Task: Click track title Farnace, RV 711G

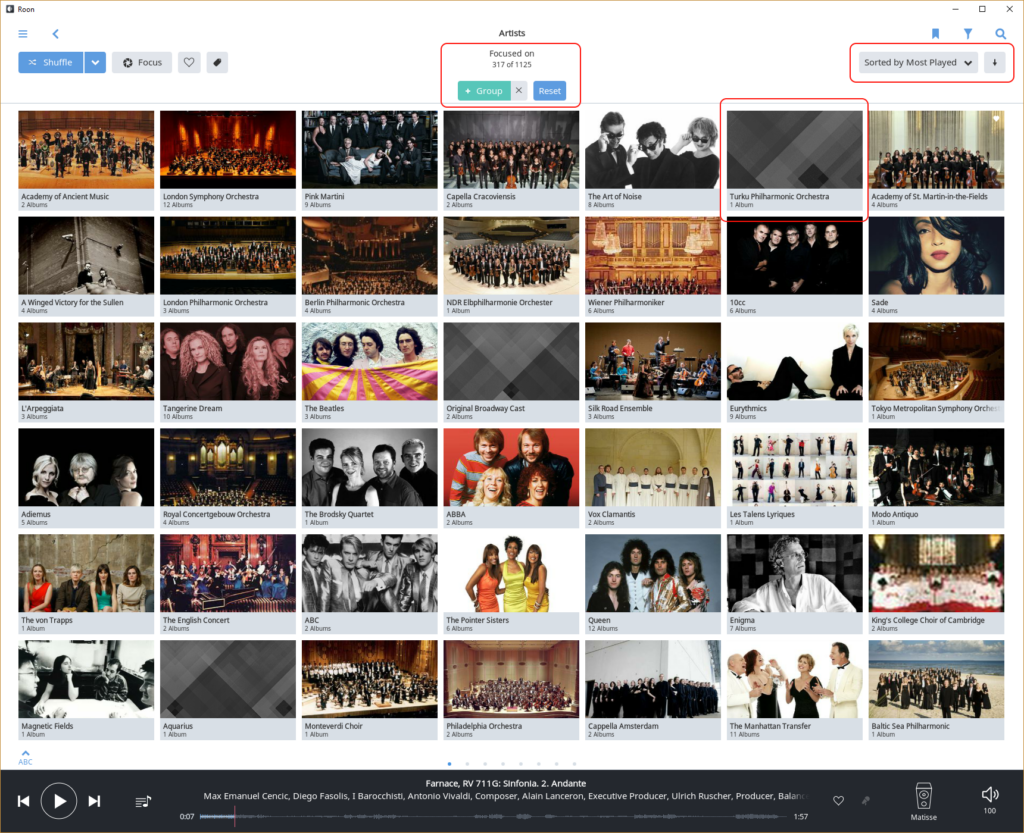Action: click(505, 783)
